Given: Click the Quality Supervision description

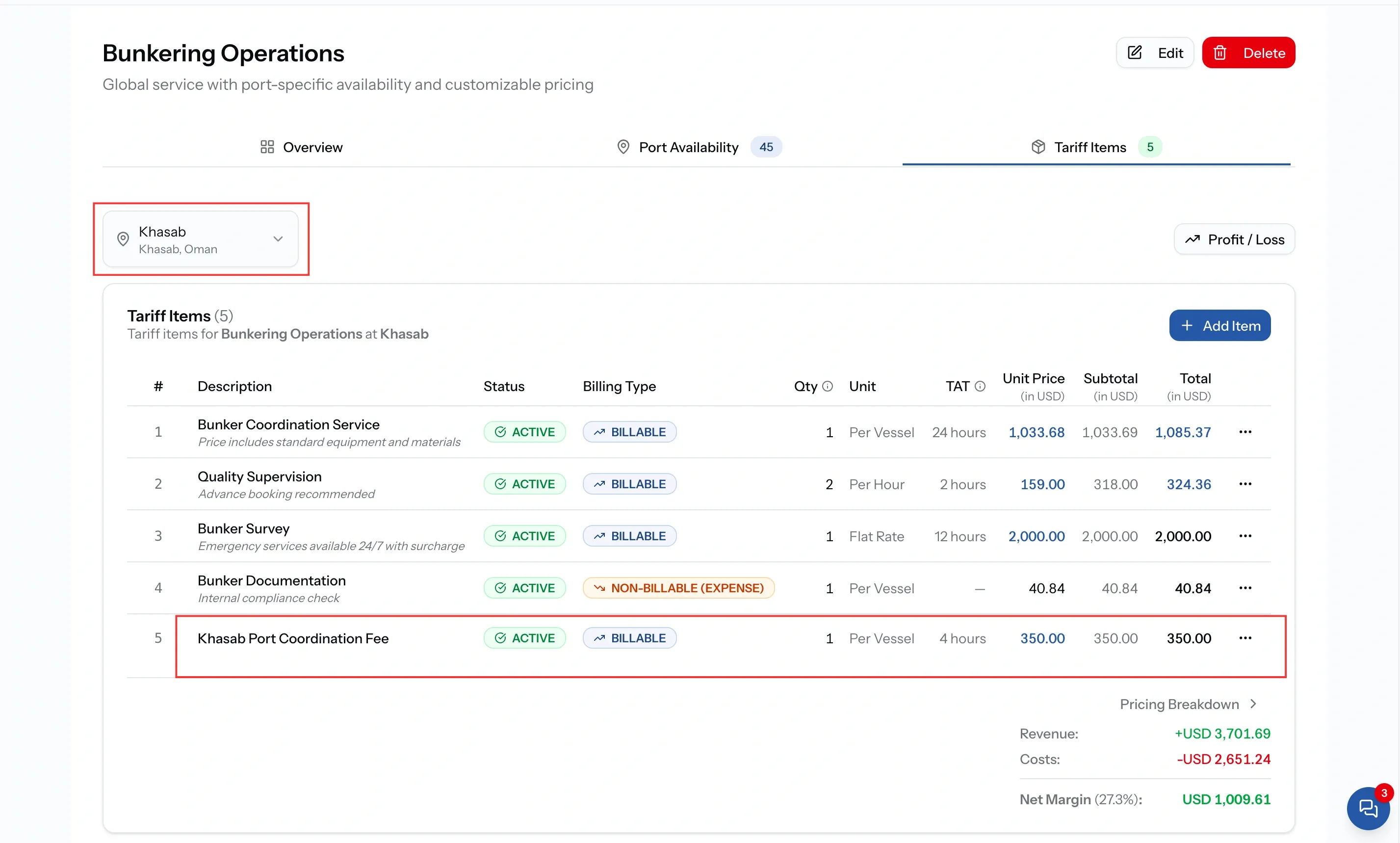Looking at the screenshot, I should (x=259, y=476).
